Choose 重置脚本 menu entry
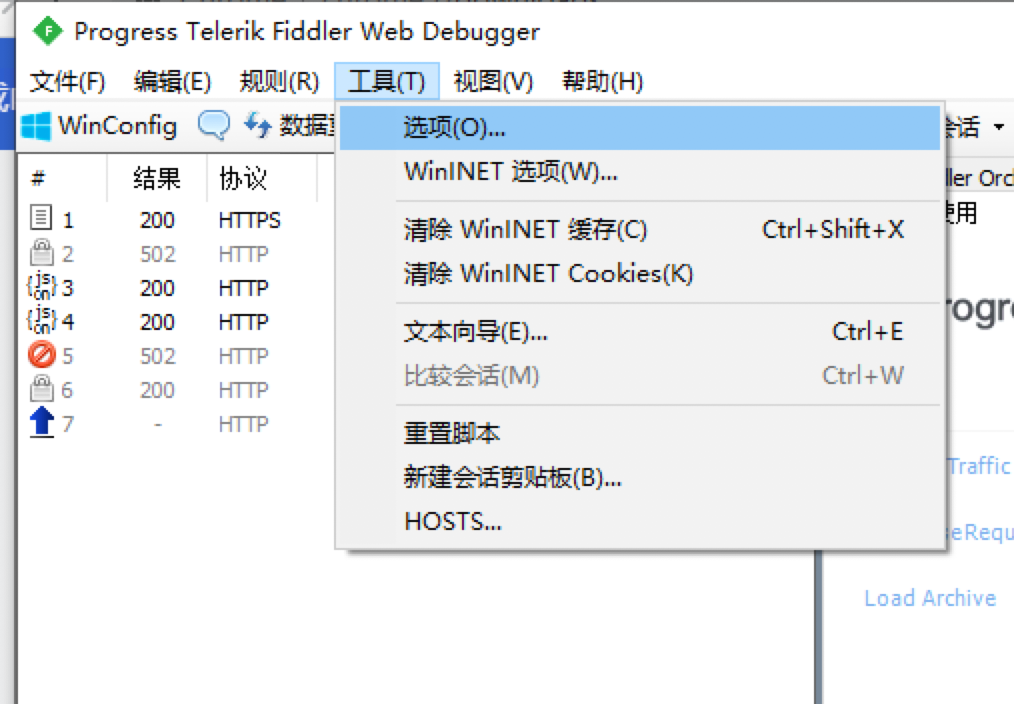The width and height of the screenshot is (1014, 704). [640, 434]
